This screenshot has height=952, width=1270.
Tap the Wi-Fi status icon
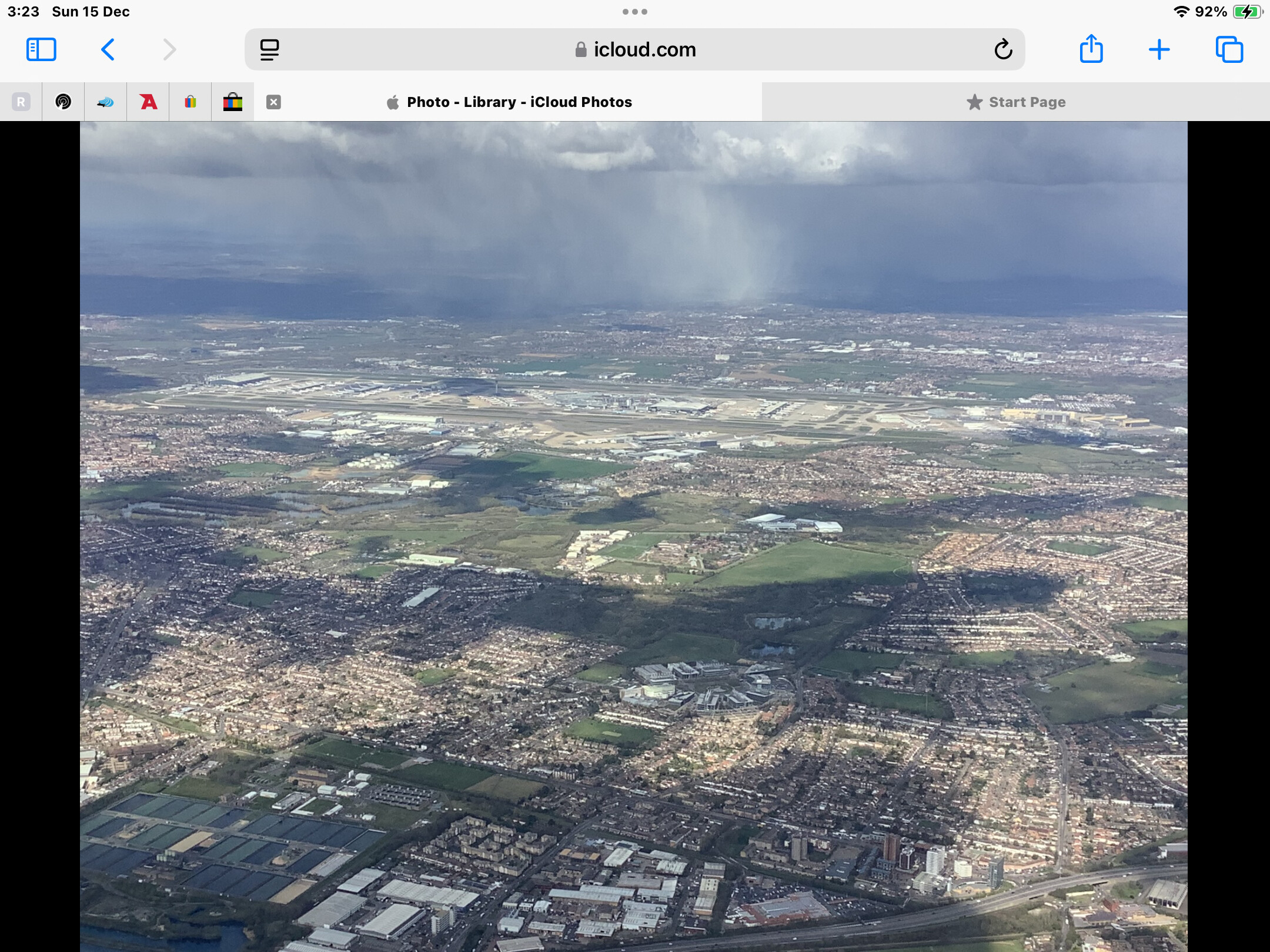pos(1181,12)
